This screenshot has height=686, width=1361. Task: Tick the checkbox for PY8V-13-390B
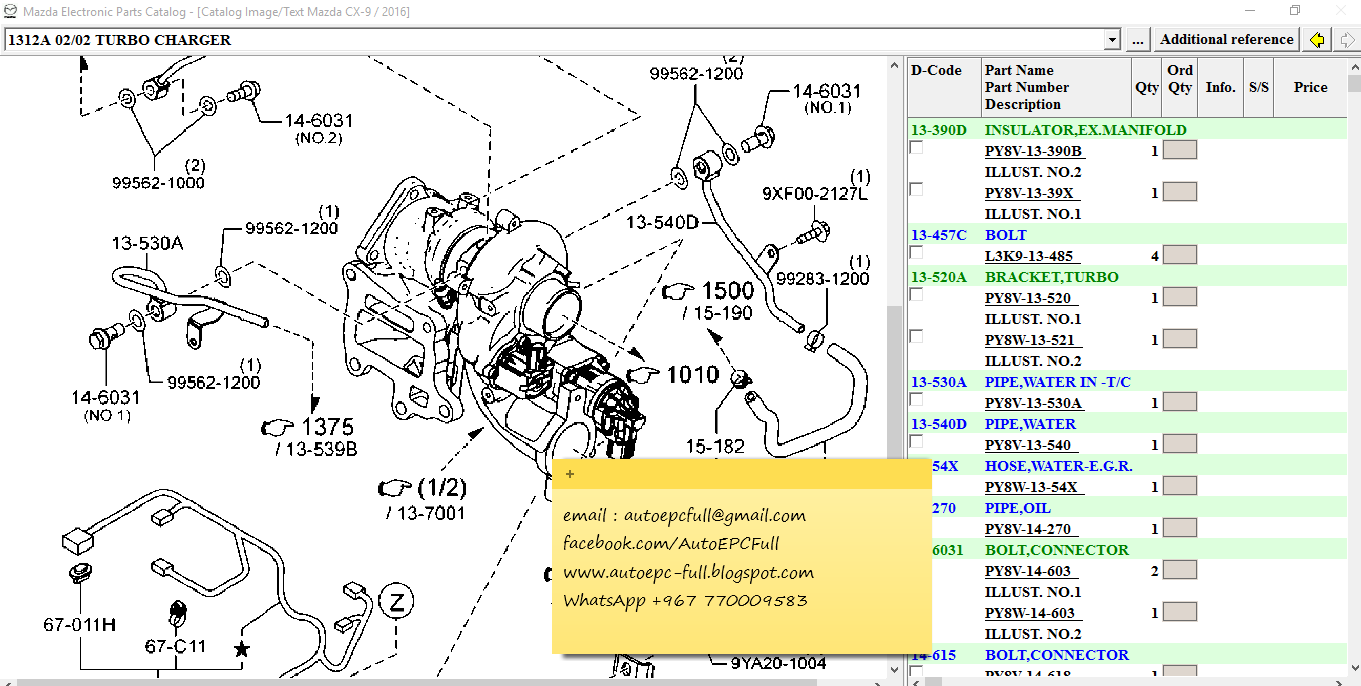click(x=916, y=147)
